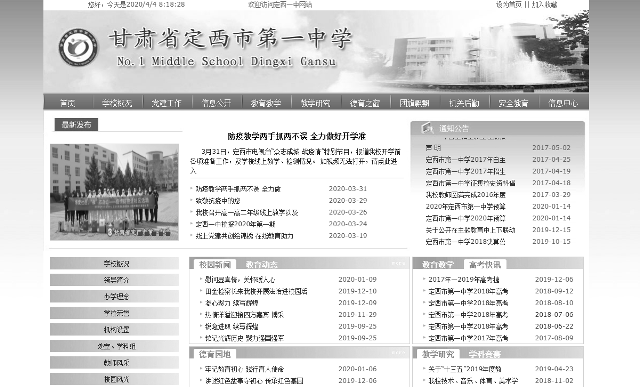Go to 安全教育 navigation item
This screenshot has width=640, height=387.
coord(513,103)
